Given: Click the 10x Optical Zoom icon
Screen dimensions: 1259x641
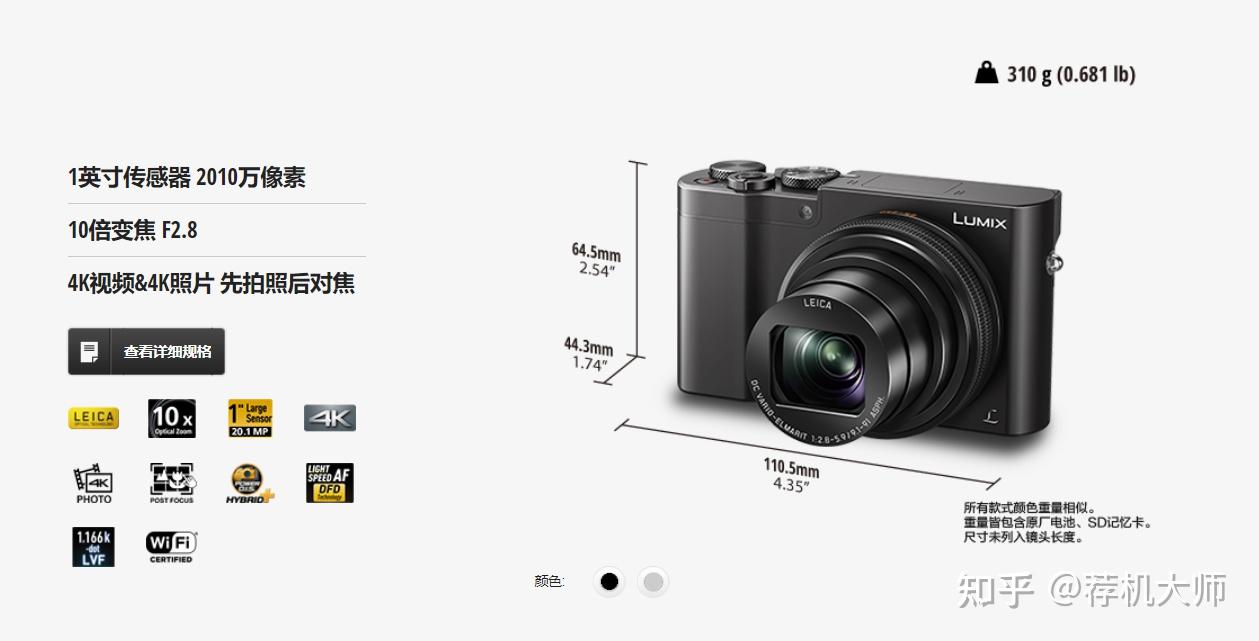Looking at the screenshot, I should (x=172, y=419).
